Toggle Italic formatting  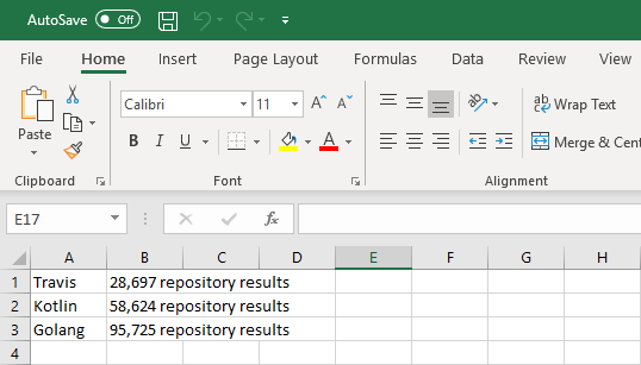159,141
